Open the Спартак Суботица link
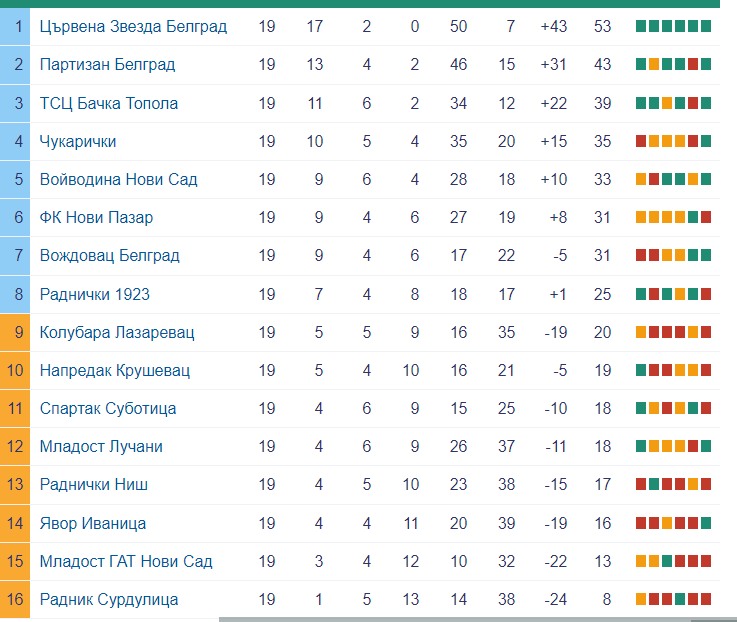 point(108,409)
